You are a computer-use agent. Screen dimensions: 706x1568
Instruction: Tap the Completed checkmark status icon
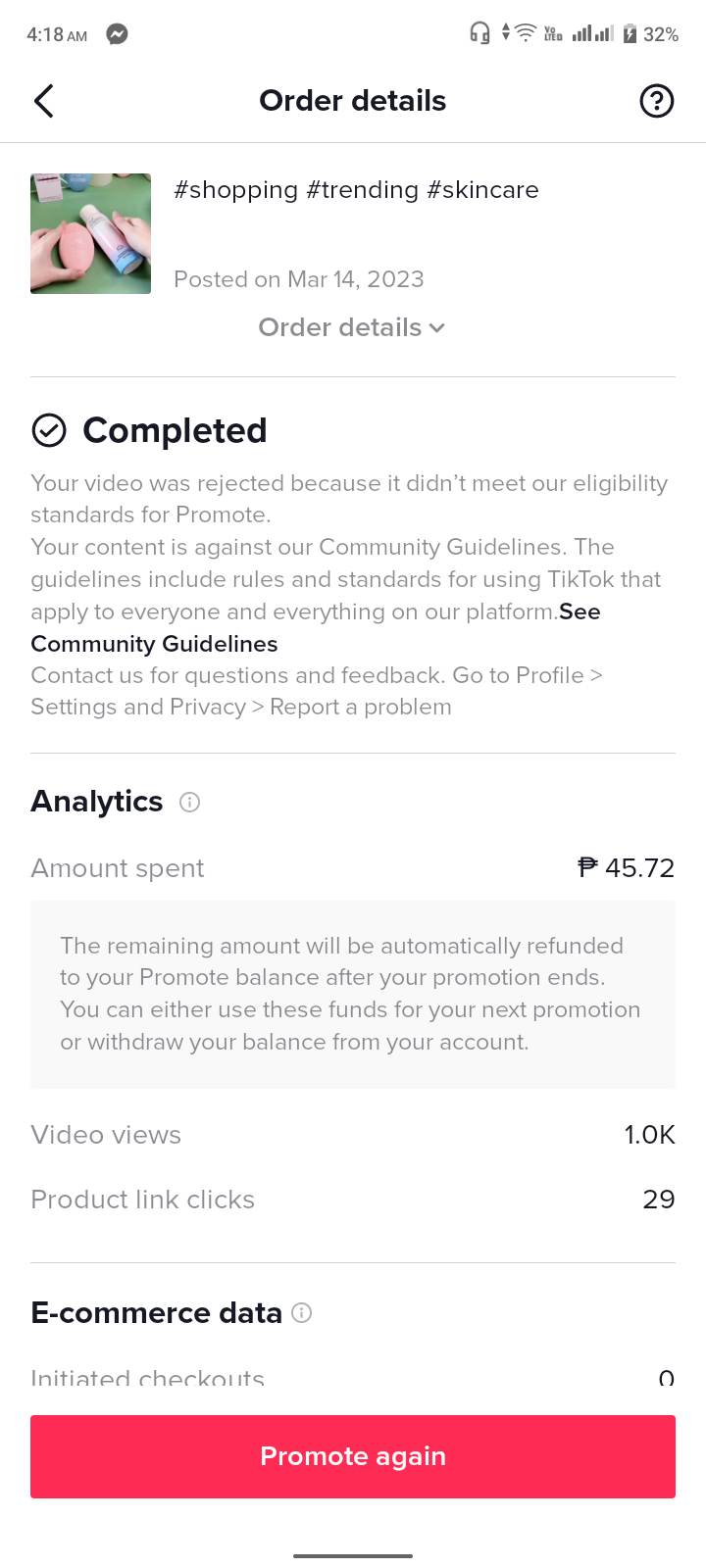point(49,430)
